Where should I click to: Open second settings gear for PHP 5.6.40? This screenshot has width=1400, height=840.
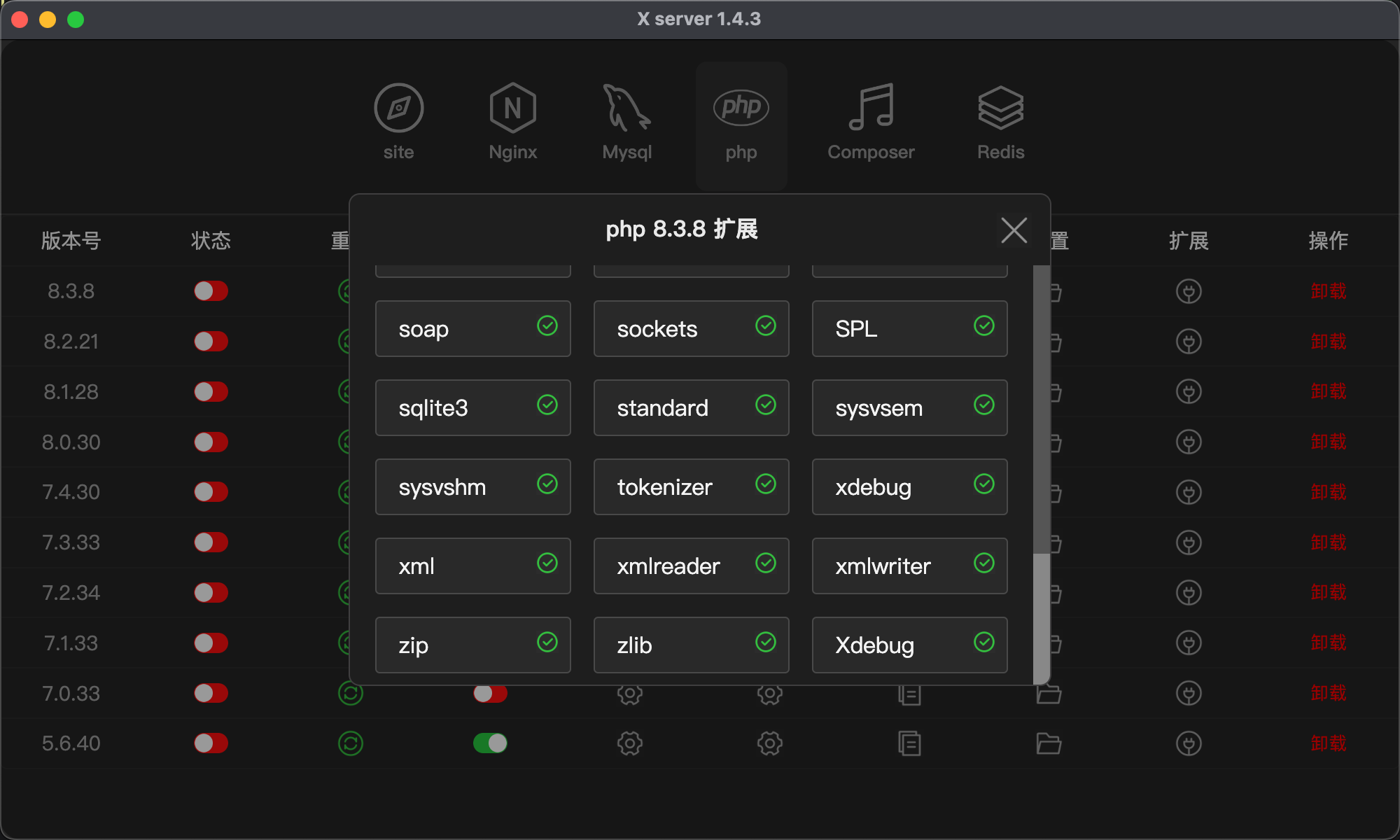tap(769, 743)
